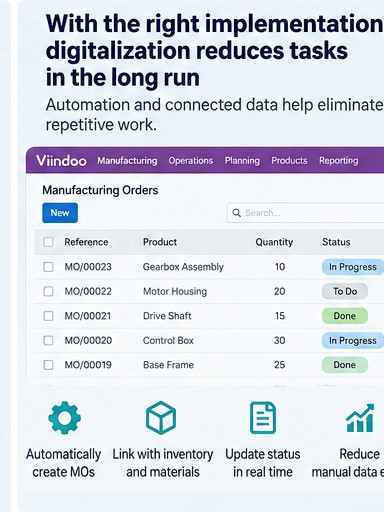Click quantity 20 for Motor Housing
This screenshot has width=384, height=512.
pos(280,291)
